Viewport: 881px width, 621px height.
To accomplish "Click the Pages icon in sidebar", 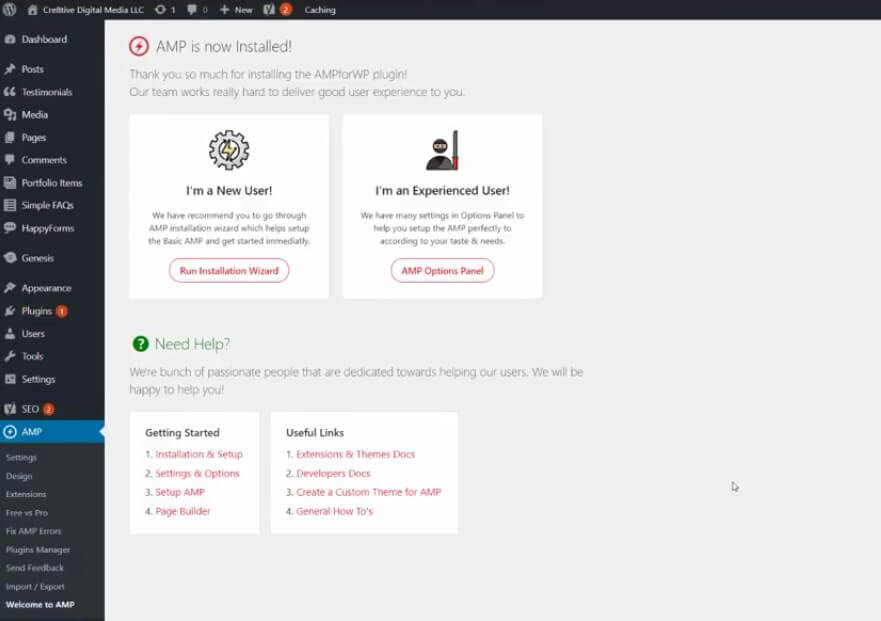I will pos(10,137).
